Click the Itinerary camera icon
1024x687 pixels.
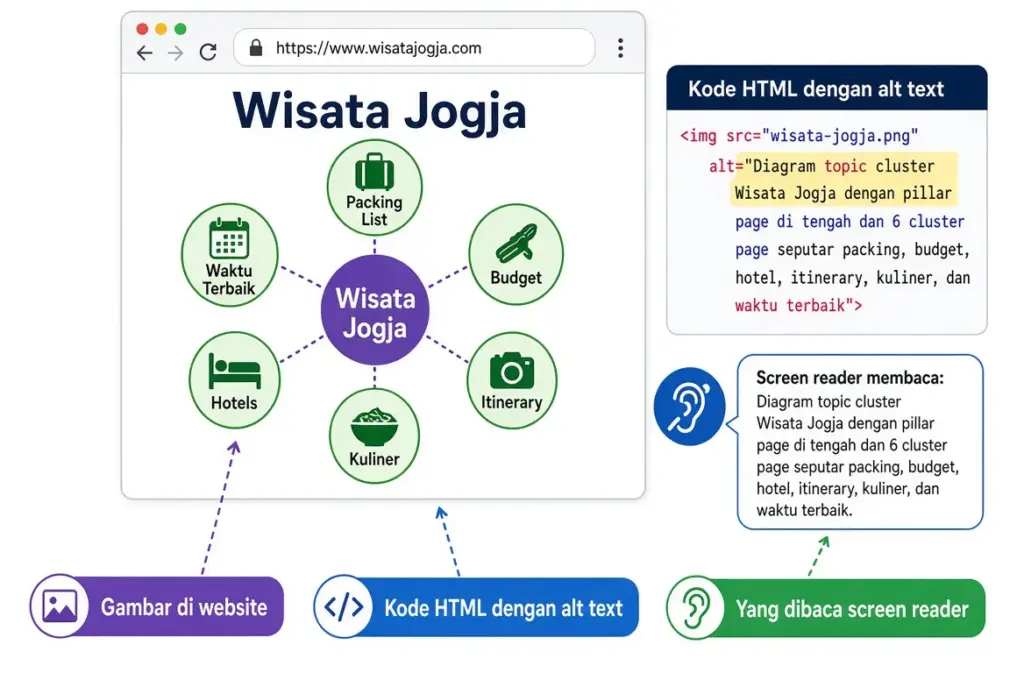pyautogui.click(x=512, y=371)
